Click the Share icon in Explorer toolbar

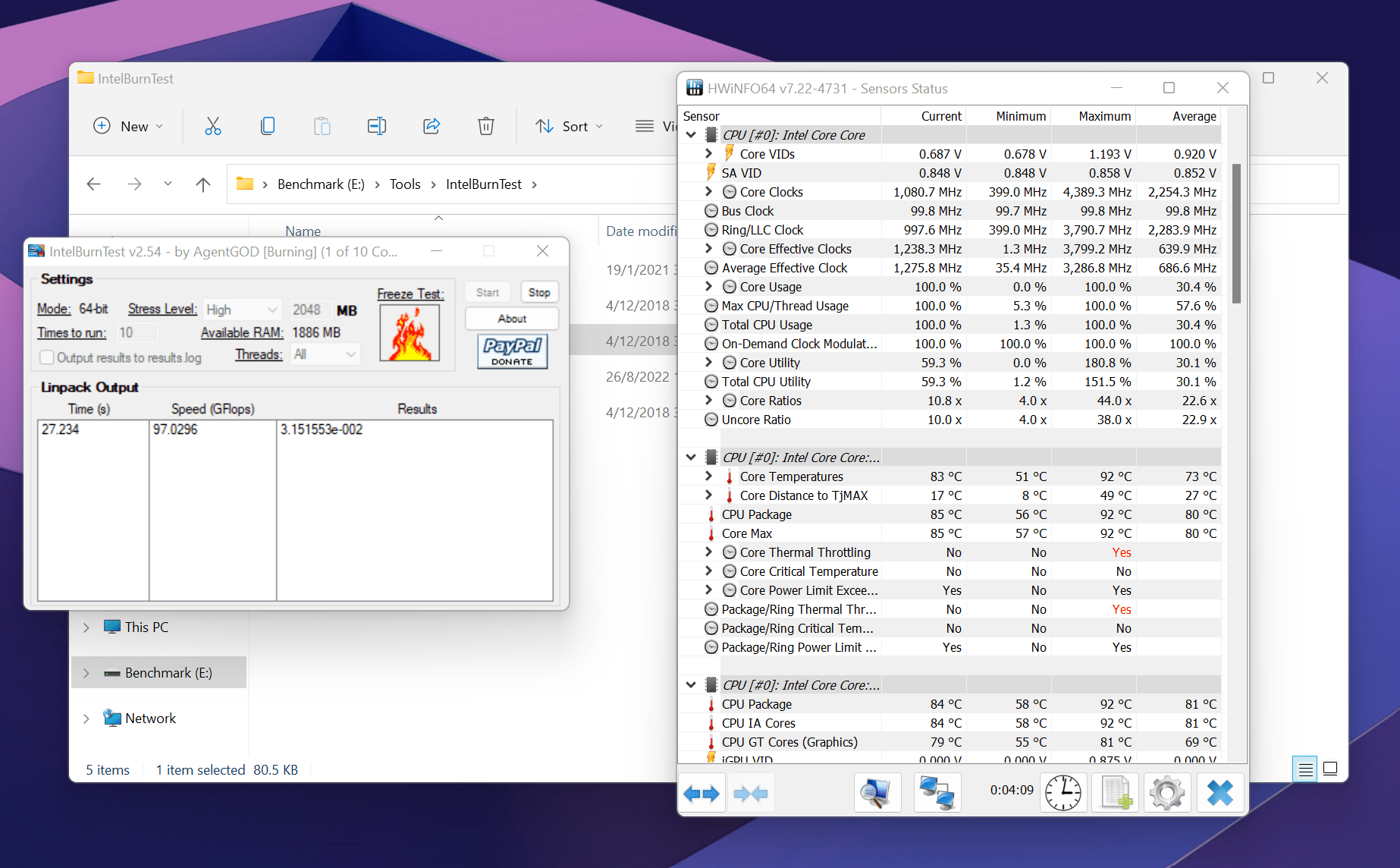[x=432, y=126]
